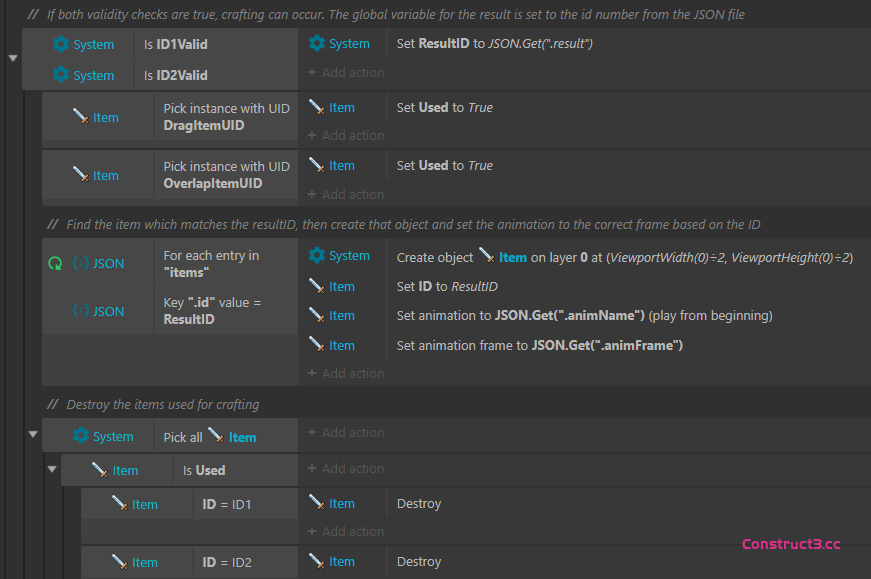Click the green loop icon on For each entry
This screenshot has width=871, height=579.
55,263
